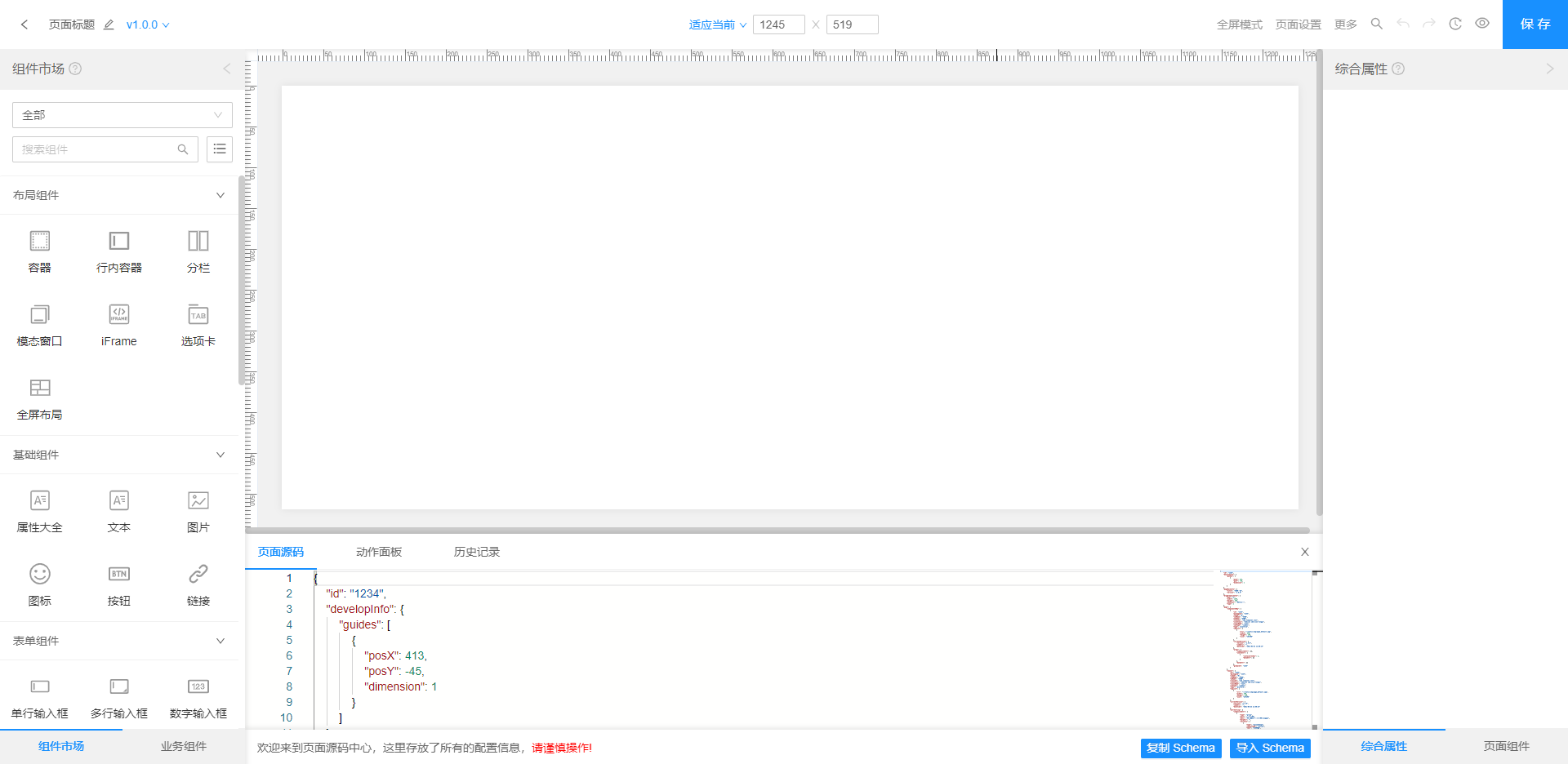This screenshot has width=1568, height=764.
Task: Click the component panel vertical scrollbar
Action: (241, 280)
